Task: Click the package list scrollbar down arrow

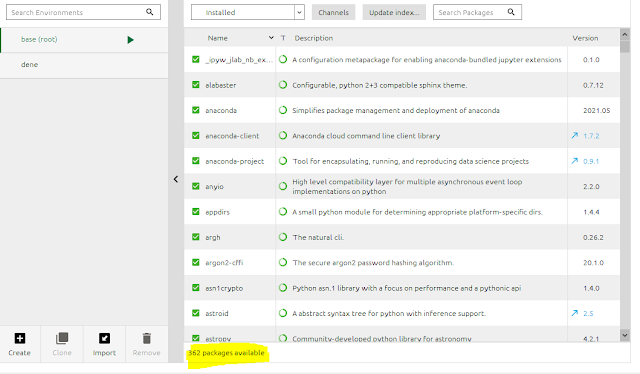Action: (624, 335)
